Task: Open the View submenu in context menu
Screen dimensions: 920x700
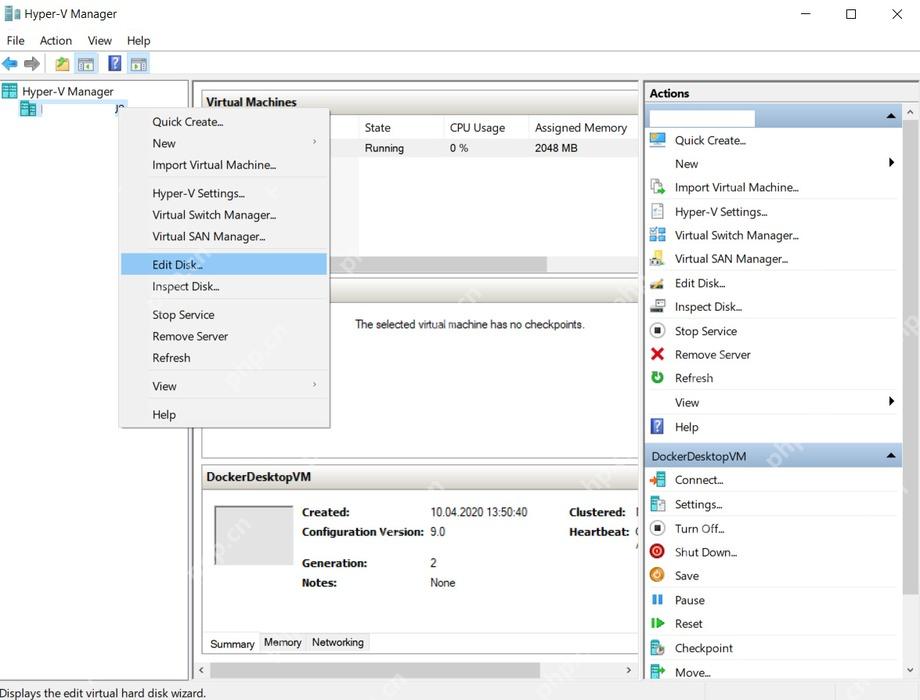Action: point(224,386)
